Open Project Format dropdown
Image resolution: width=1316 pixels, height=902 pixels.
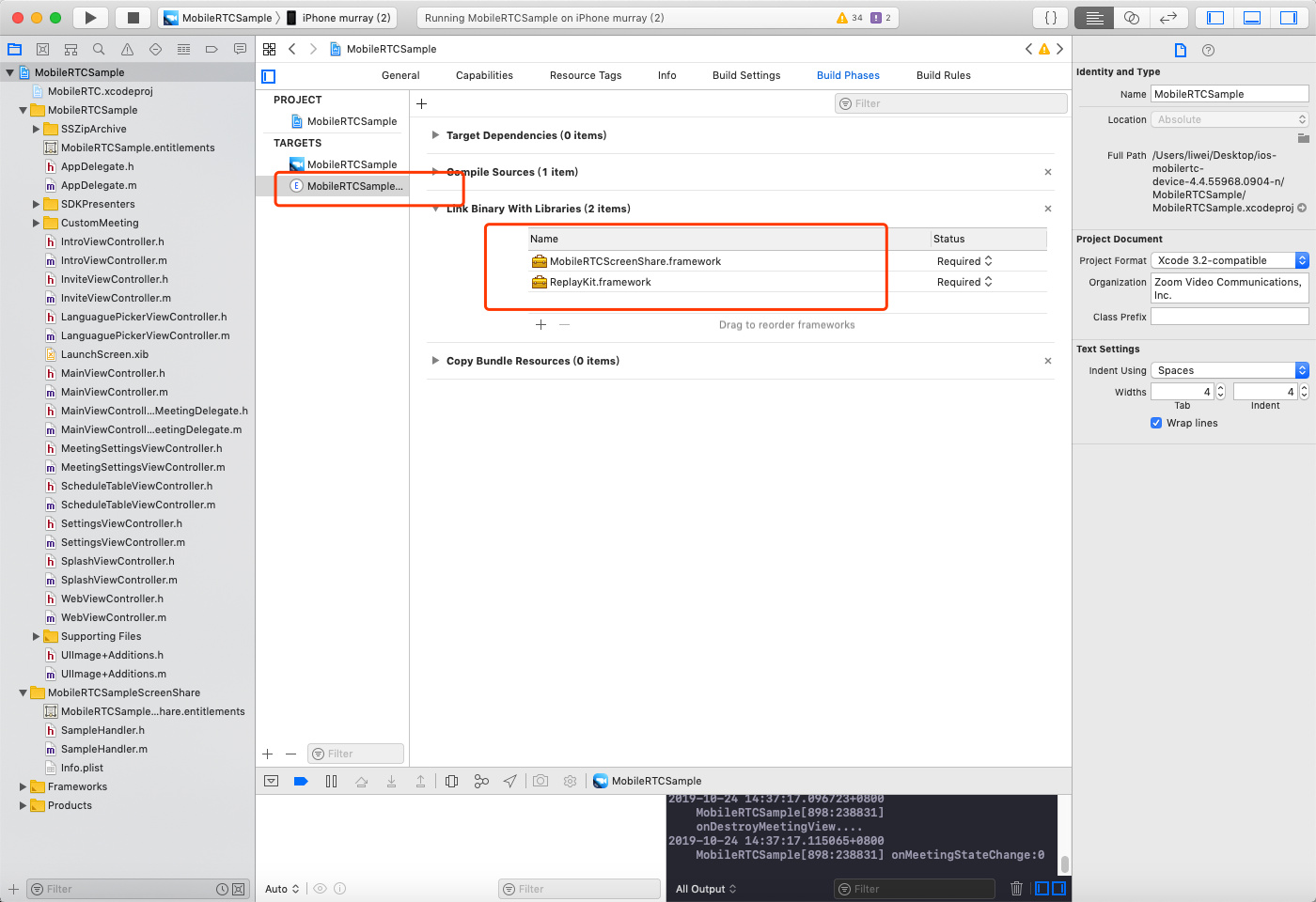pyautogui.click(x=1230, y=260)
